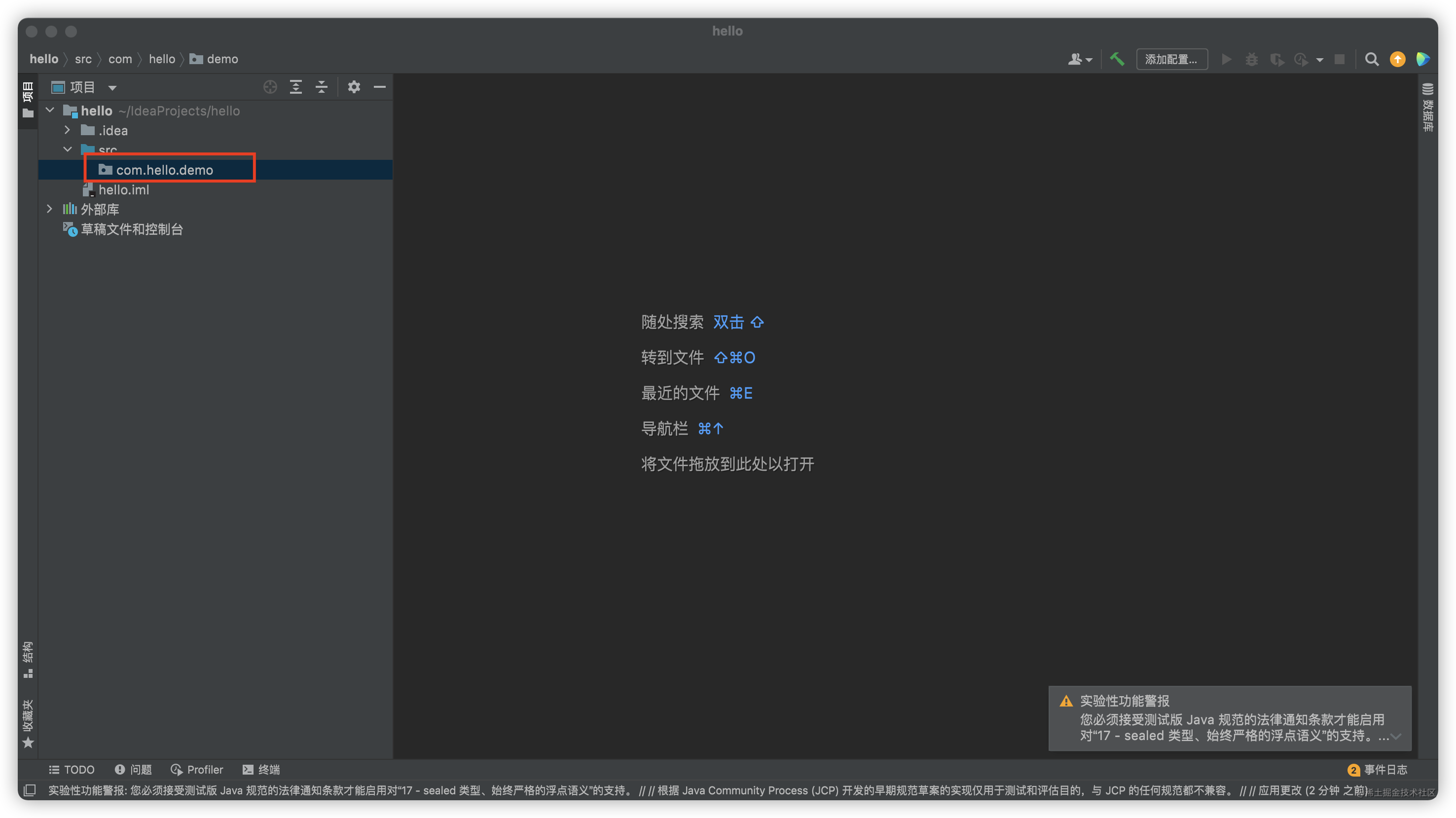Open the 项目 view dropdown
The height and width of the screenshot is (818, 1456).
112,88
